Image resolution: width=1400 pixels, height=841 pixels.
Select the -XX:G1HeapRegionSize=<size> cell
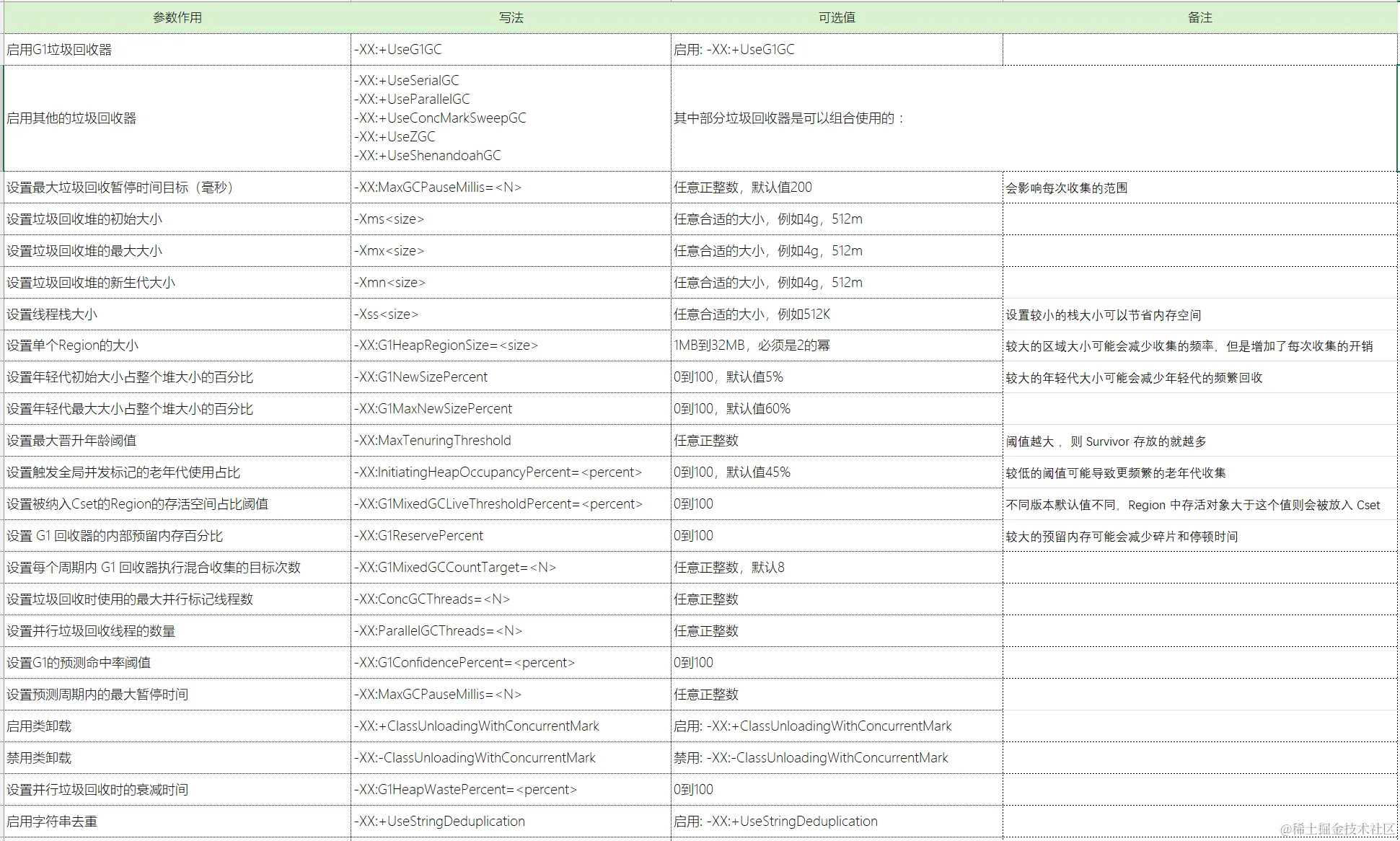tap(446, 345)
